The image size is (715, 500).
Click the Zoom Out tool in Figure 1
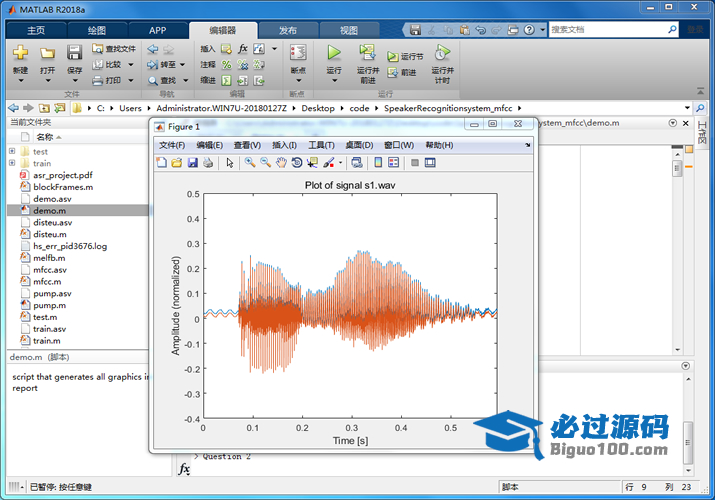[265, 163]
